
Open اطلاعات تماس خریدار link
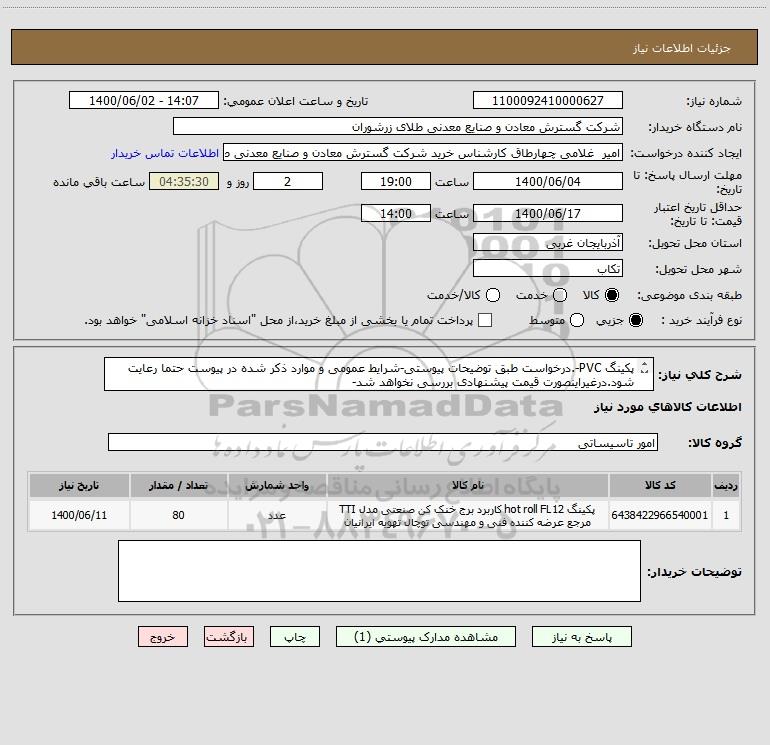pyautogui.click(x=165, y=153)
